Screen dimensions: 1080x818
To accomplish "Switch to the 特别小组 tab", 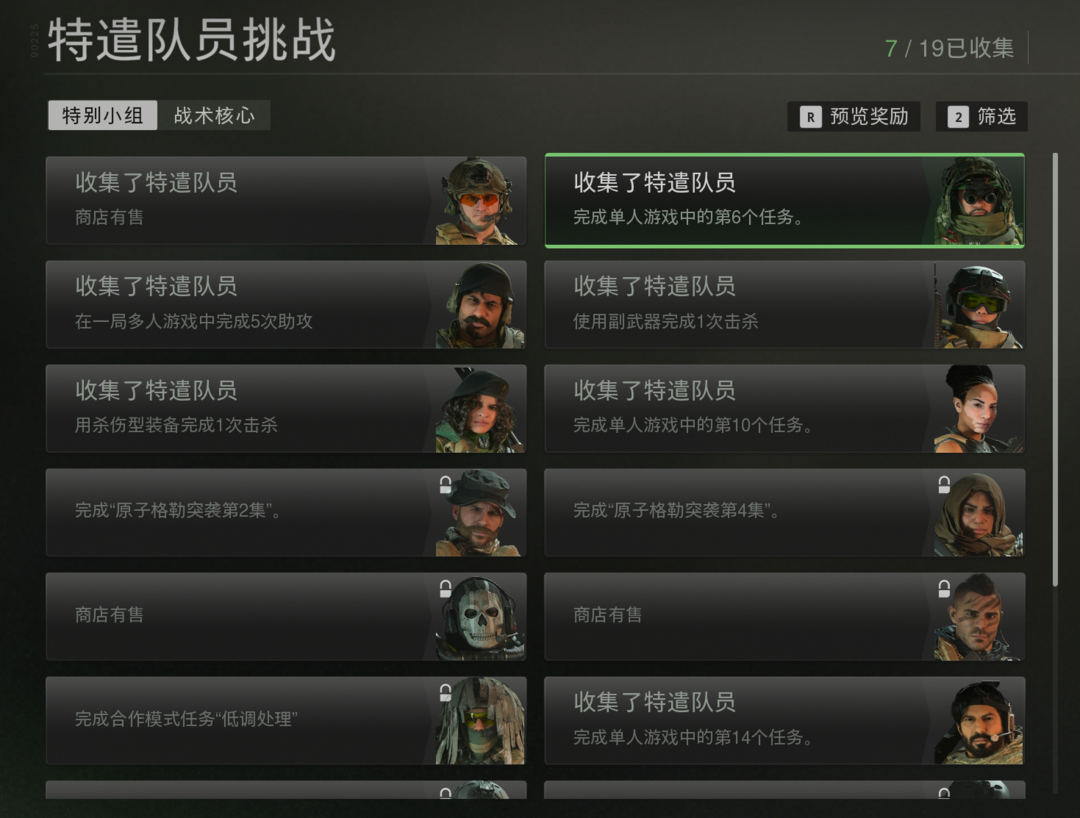I will (x=103, y=115).
